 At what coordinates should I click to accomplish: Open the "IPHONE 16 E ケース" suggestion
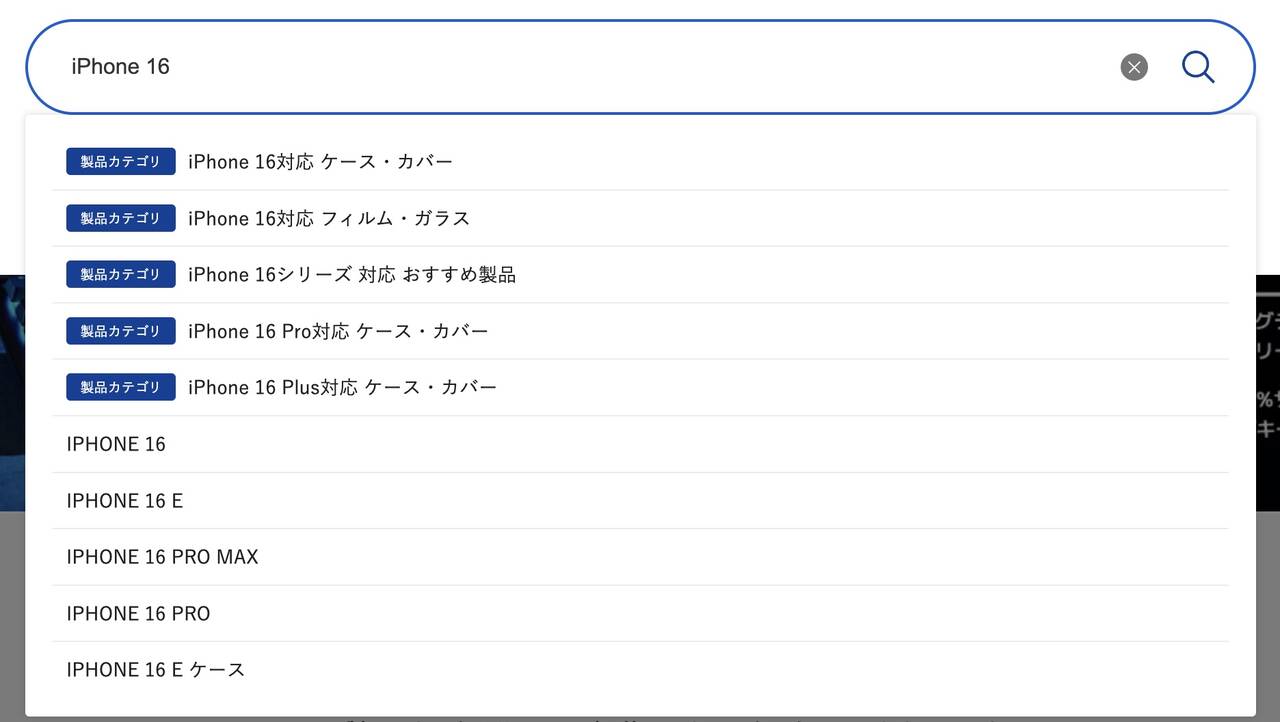[x=155, y=670]
